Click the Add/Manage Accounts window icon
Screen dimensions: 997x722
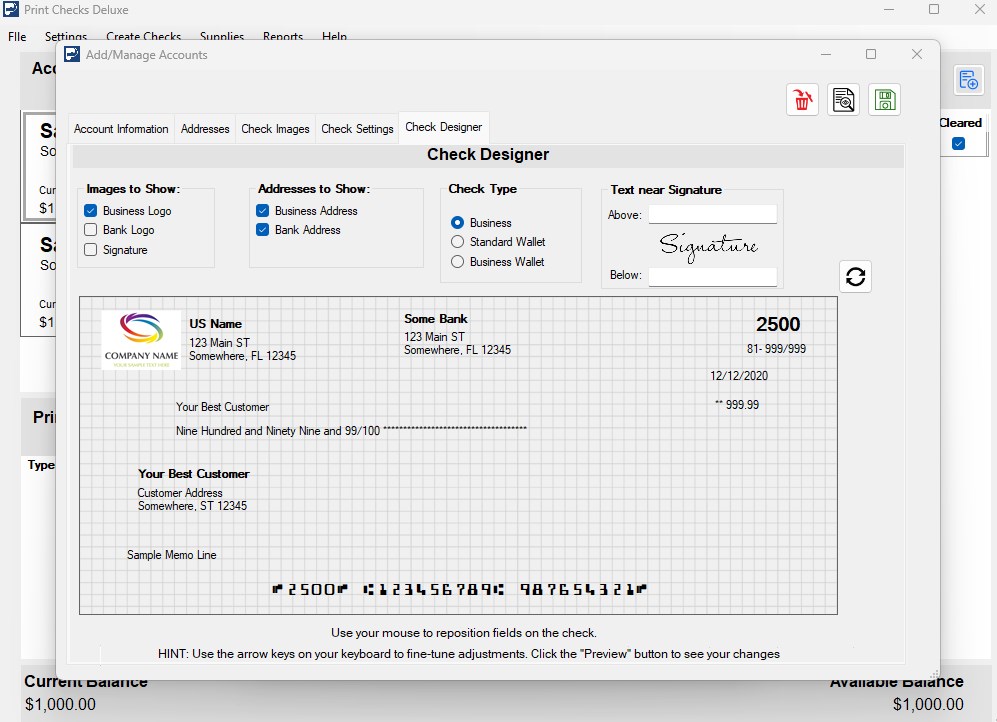coord(71,54)
